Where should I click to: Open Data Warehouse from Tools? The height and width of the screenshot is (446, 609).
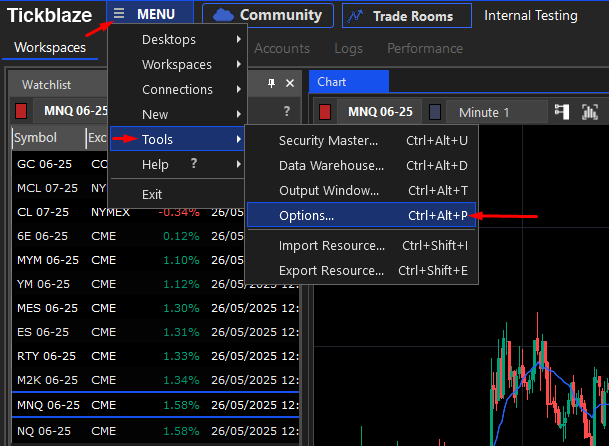361,166
